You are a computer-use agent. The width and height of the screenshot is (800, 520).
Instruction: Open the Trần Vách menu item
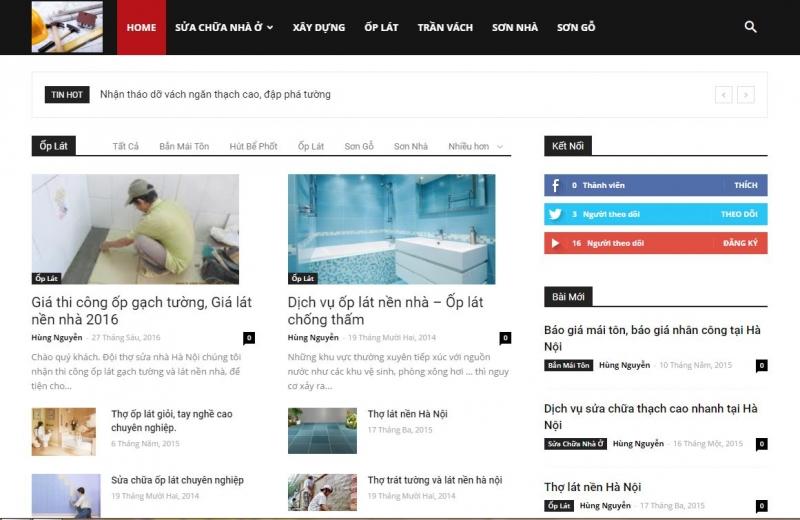coord(445,27)
